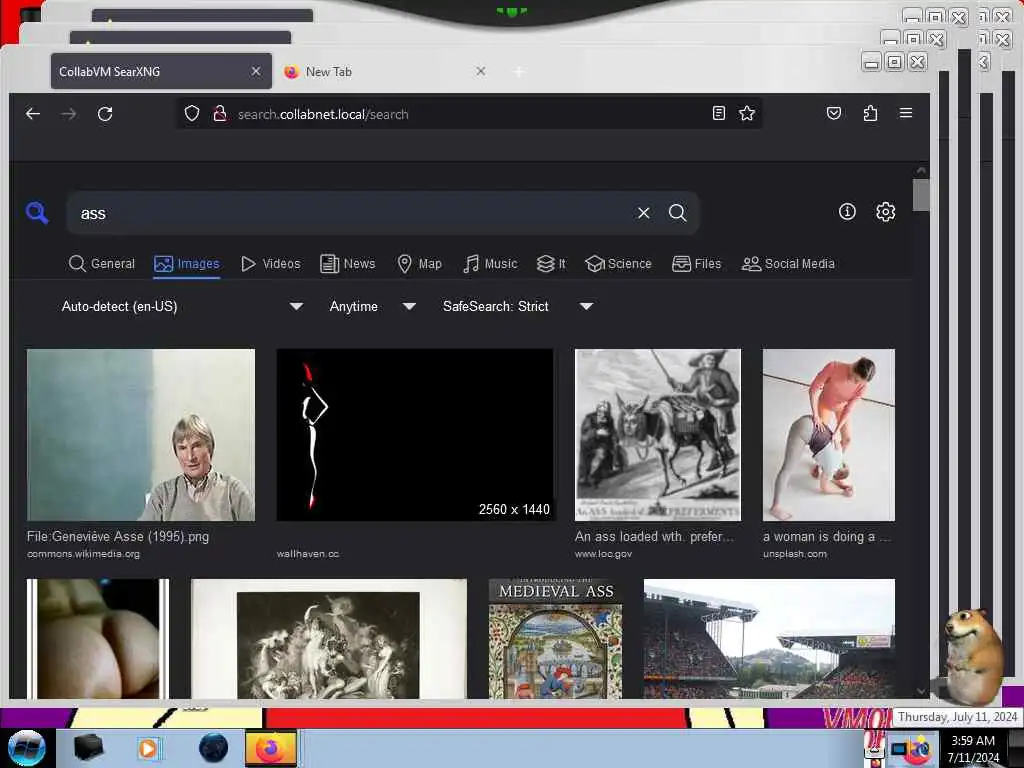Focus the browser address bar
Viewport: 1024px width, 768px height.
click(470, 114)
